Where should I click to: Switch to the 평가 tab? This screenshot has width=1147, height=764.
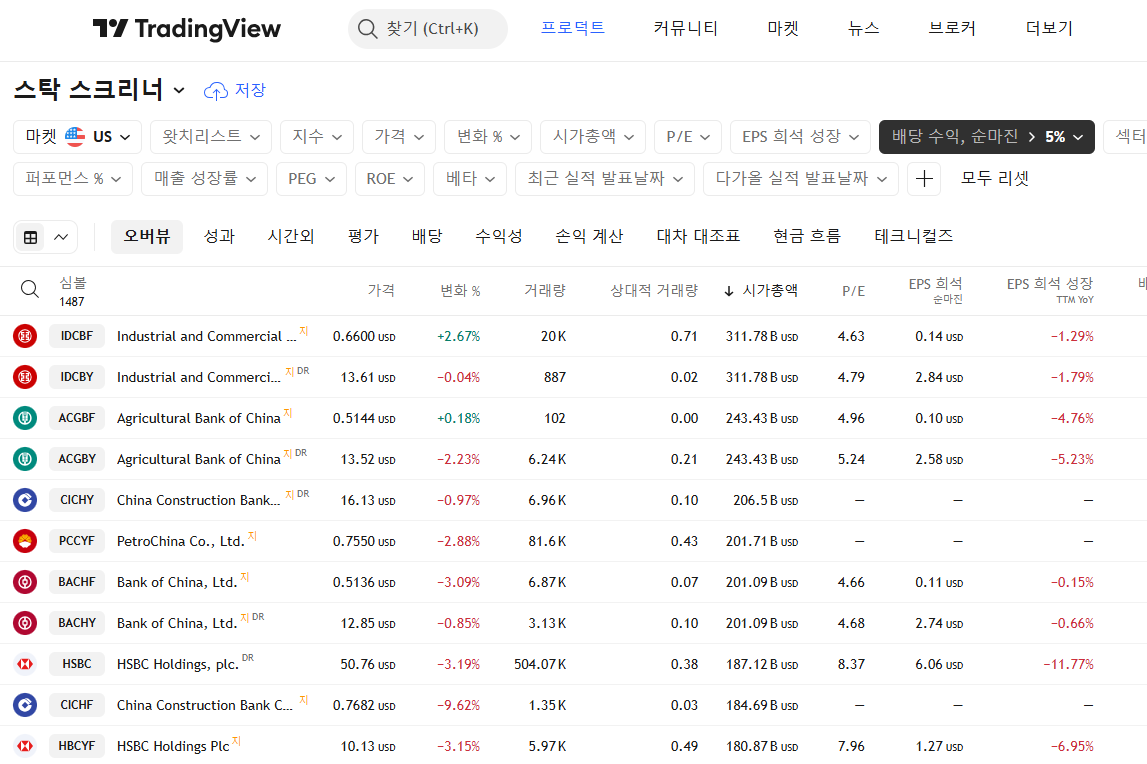pos(363,236)
